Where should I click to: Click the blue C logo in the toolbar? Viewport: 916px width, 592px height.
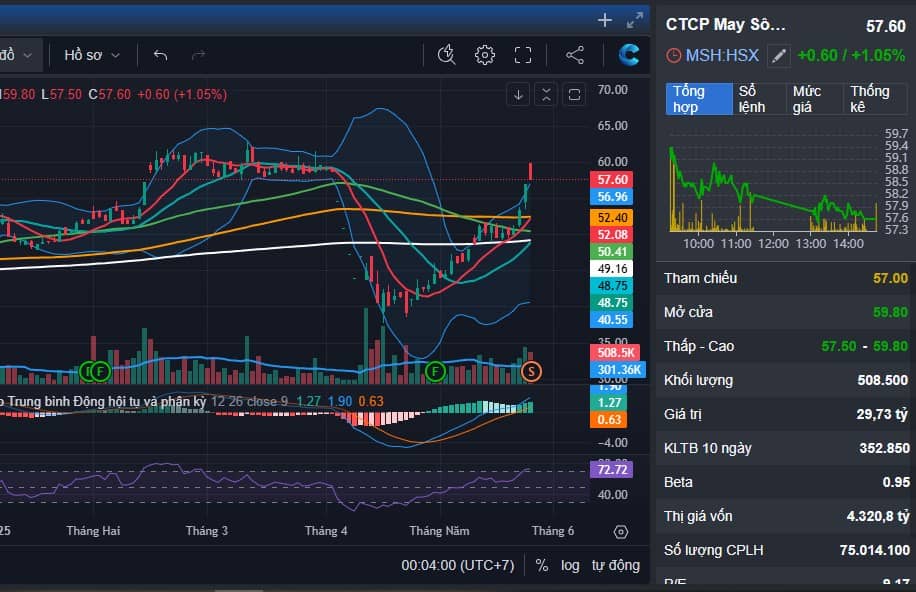click(x=628, y=55)
